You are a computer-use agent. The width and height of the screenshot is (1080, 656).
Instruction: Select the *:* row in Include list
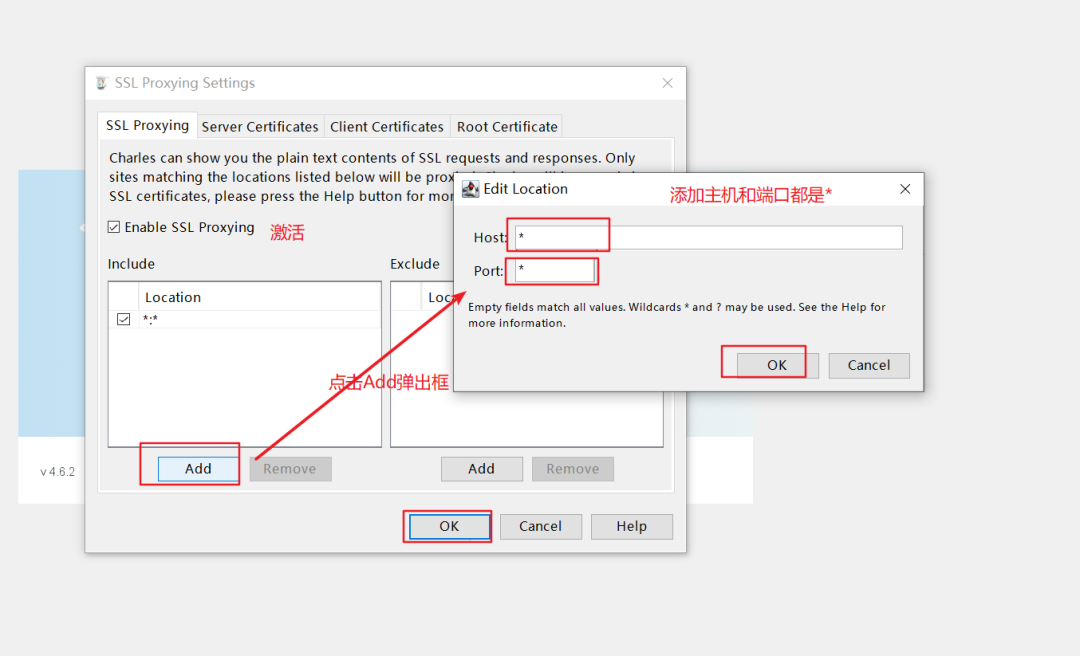(245, 319)
